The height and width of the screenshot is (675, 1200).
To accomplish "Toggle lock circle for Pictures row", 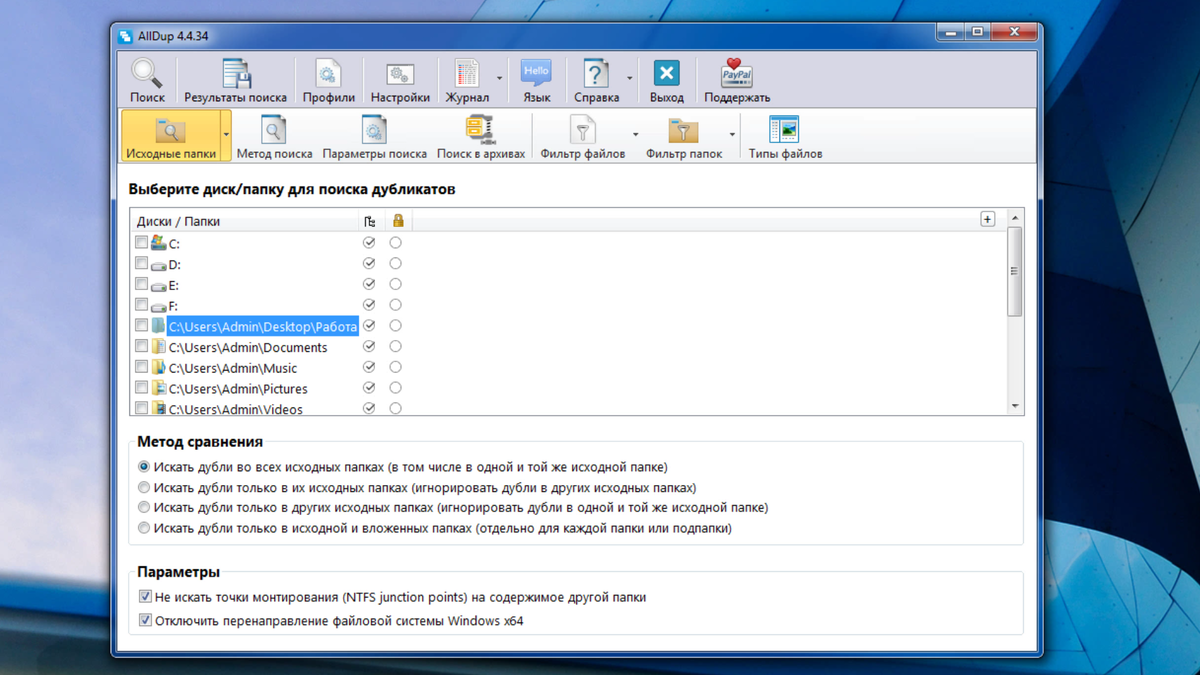I will [x=396, y=388].
